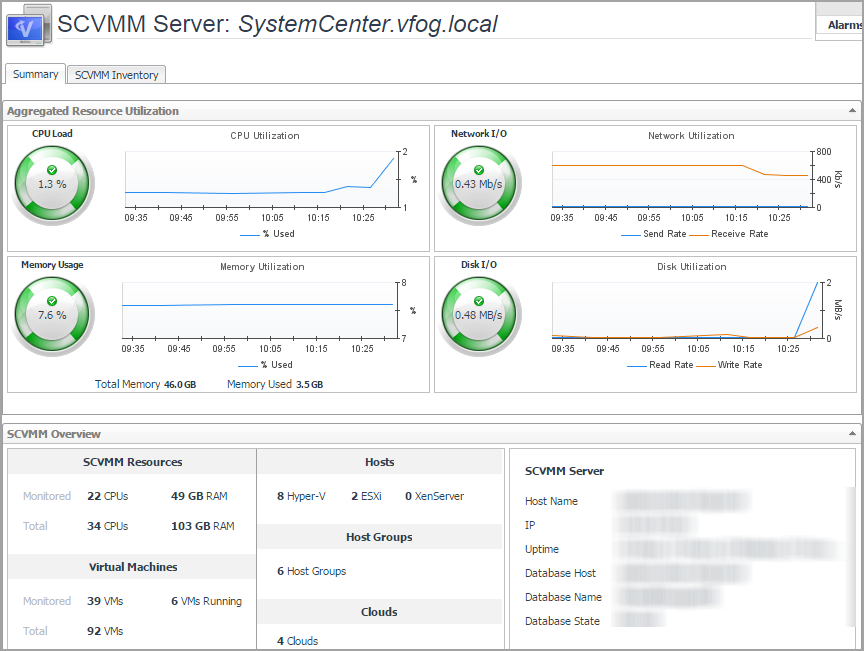Image resolution: width=864 pixels, height=651 pixels.
Task: Open the 2 ESXi hosts link
Action: click(x=368, y=496)
